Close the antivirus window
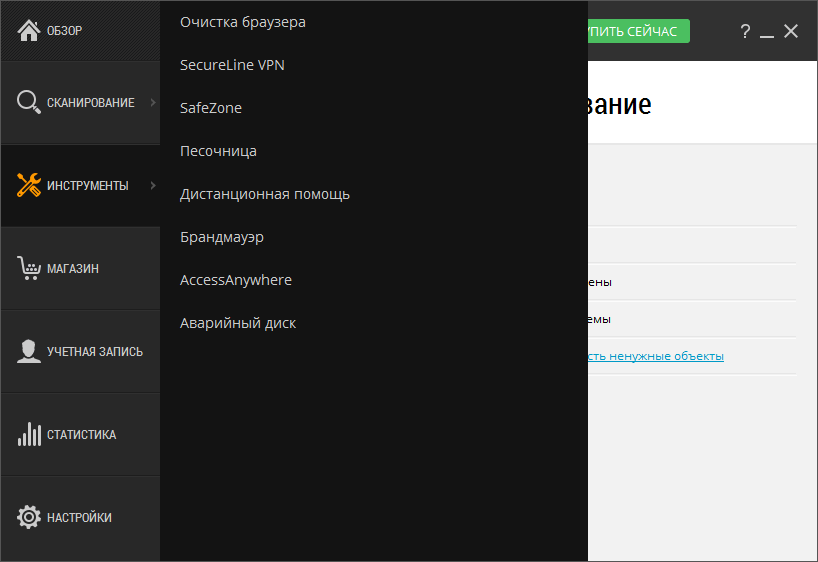The width and height of the screenshot is (818, 562). (791, 31)
